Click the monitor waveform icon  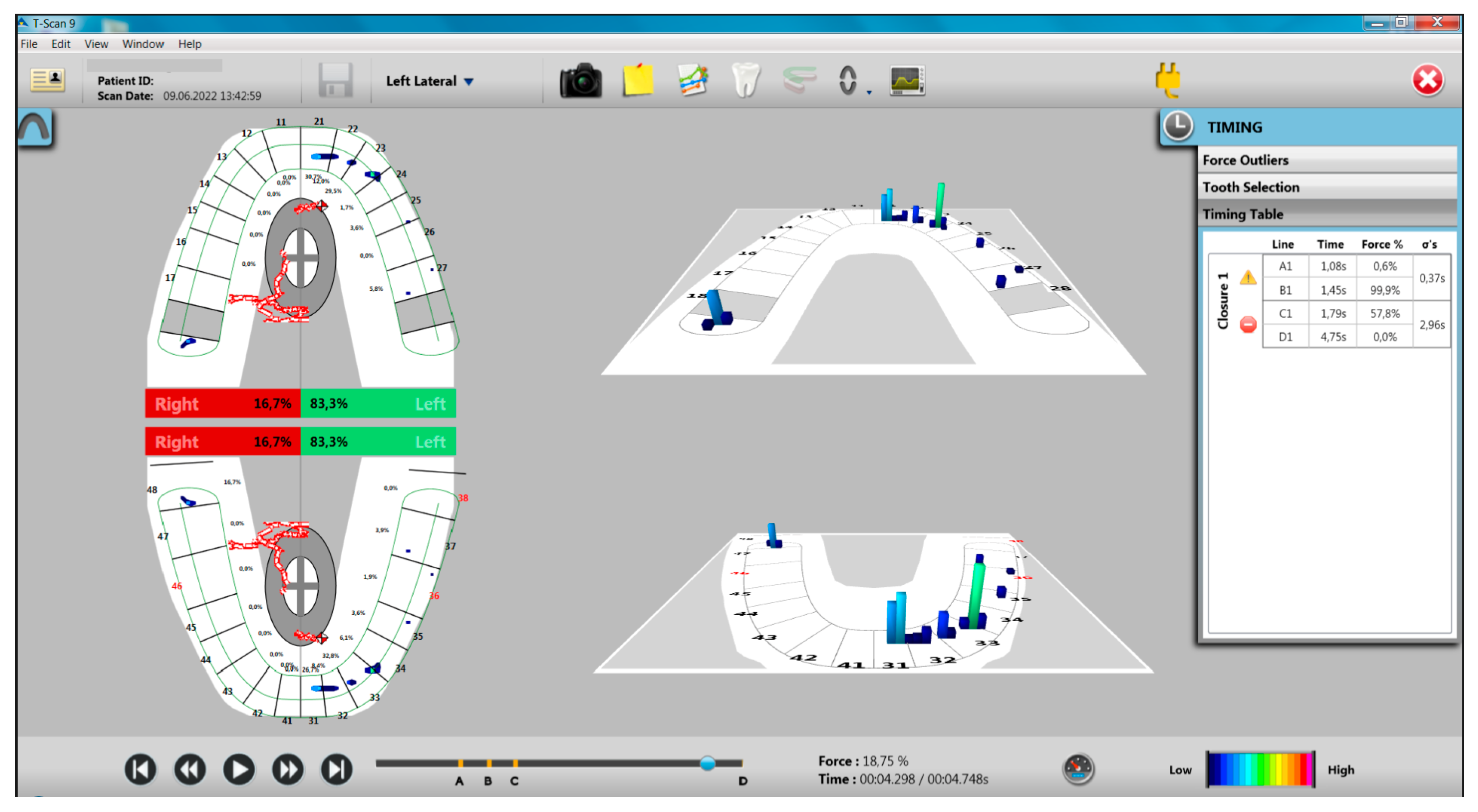point(907,81)
